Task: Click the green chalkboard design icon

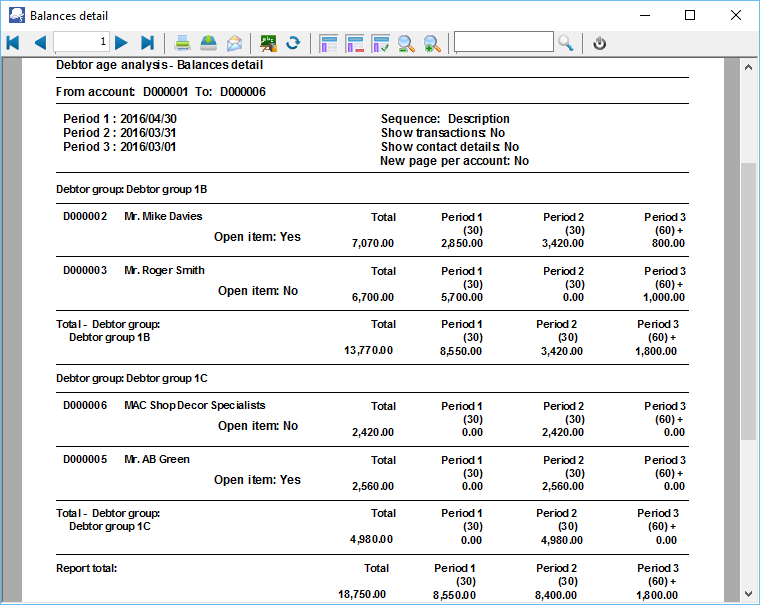Action: click(268, 43)
